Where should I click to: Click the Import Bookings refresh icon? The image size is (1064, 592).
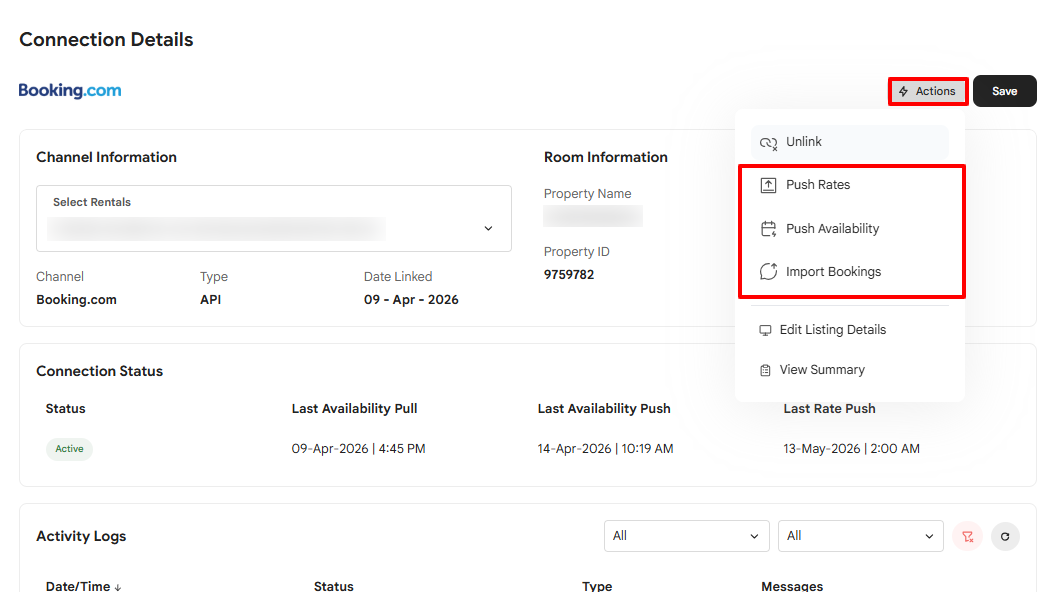coord(768,272)
